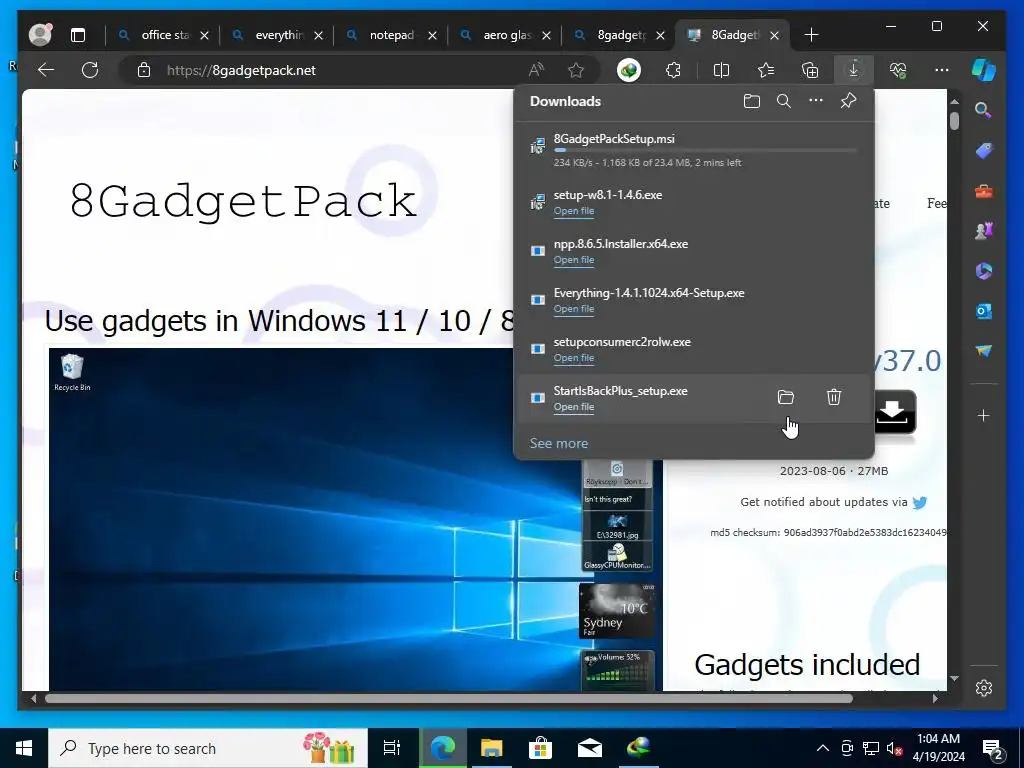Open file link for Everything-1.4.1.1024.x64-Setup.exe
Image resolution: width=1024 pixels, height=768 pixels.
tap(574, 309)
